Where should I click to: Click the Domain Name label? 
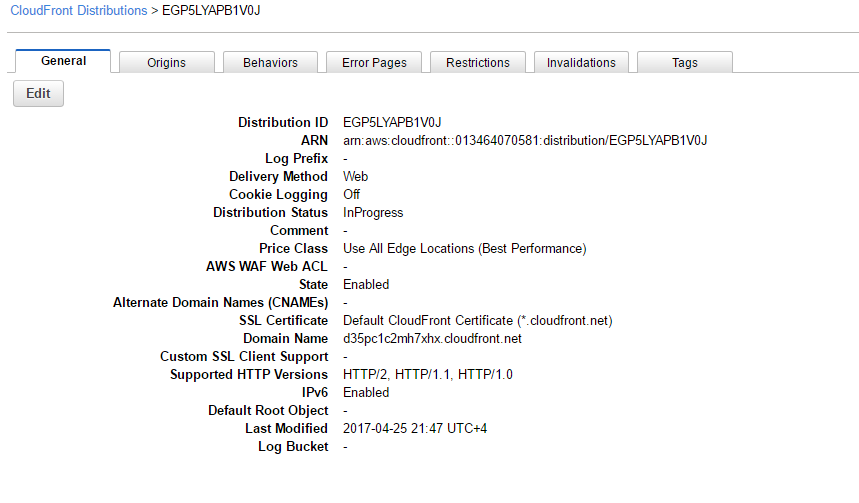(x=285, y=339)
